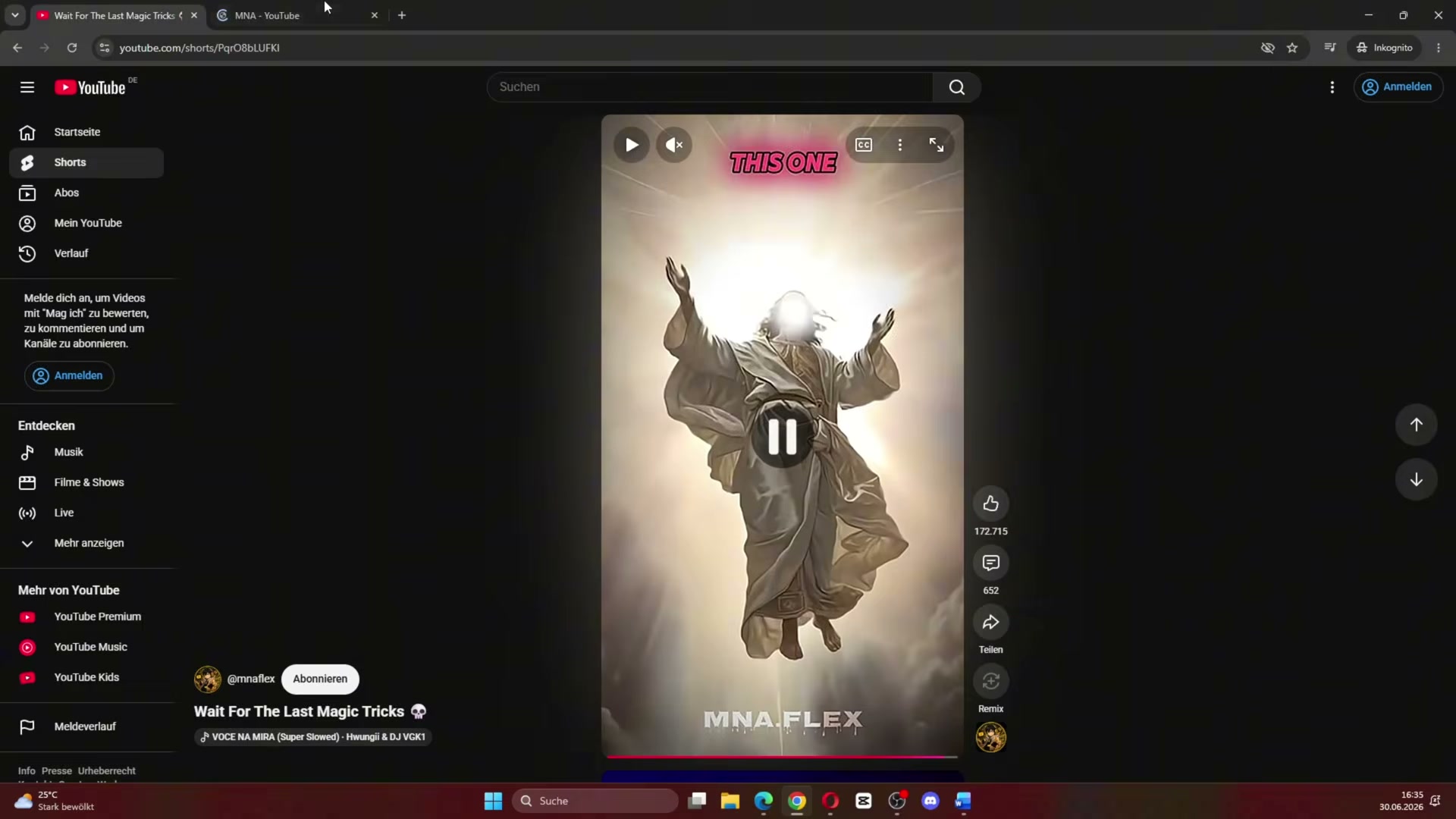Open the @mnaflex channel avatar
This screenshot has width=1456, height=819.
[208, 679]
